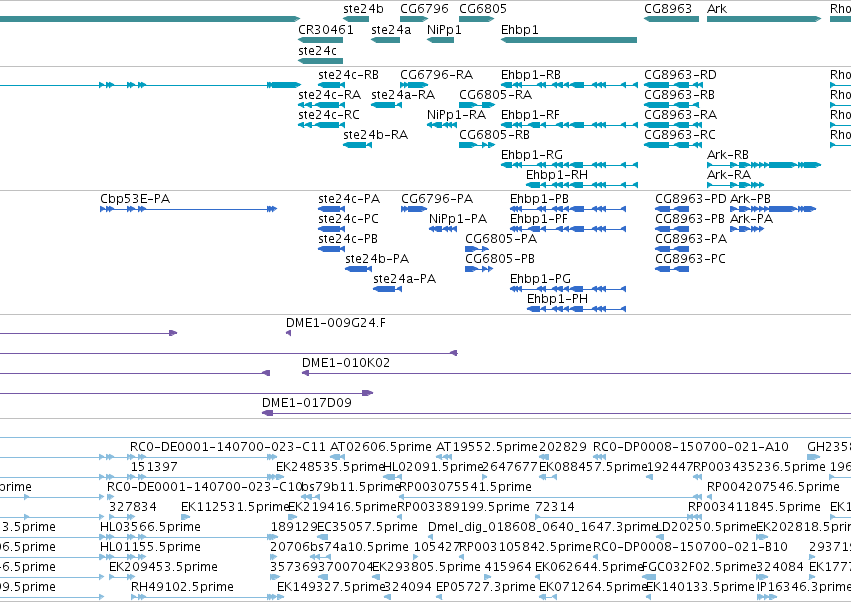
Task: Click transcript CG6805-RB label
Action: pyautogui.click(x=494, y=135)
